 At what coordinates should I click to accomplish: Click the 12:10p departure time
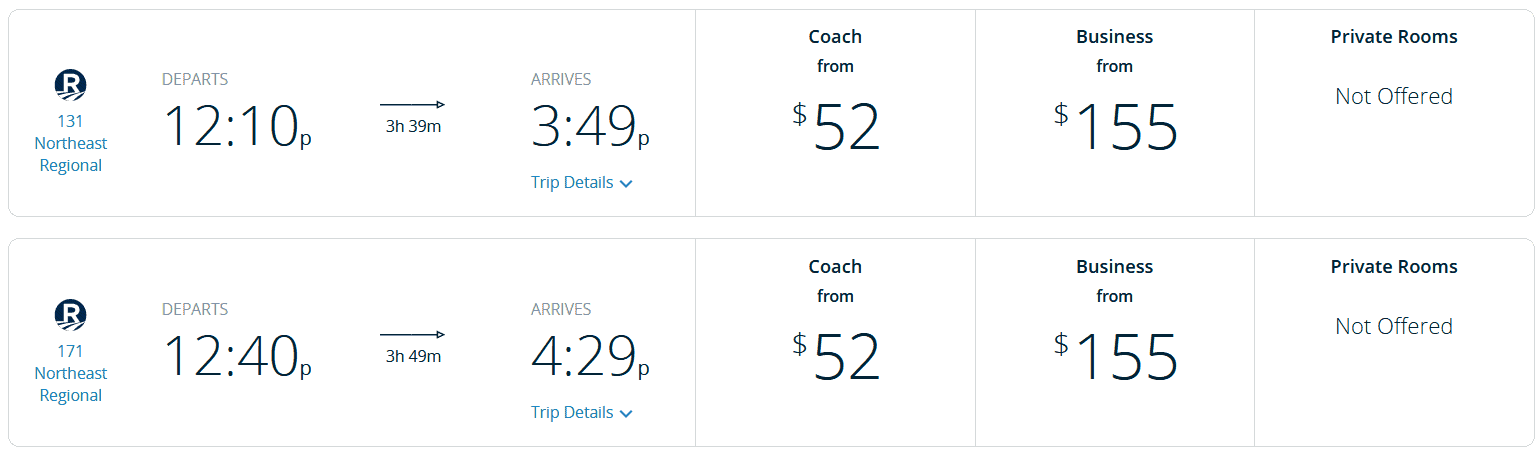coord(236,128)
